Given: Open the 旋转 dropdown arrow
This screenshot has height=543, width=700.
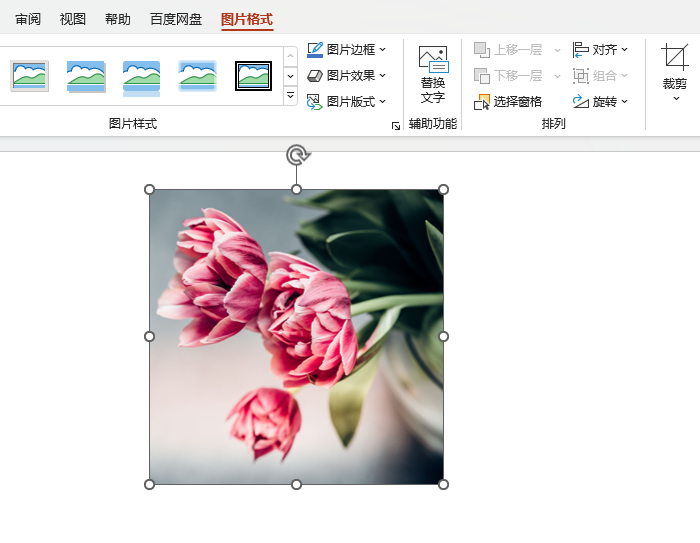Looking at the screenshot, I should tap(625, 102).
